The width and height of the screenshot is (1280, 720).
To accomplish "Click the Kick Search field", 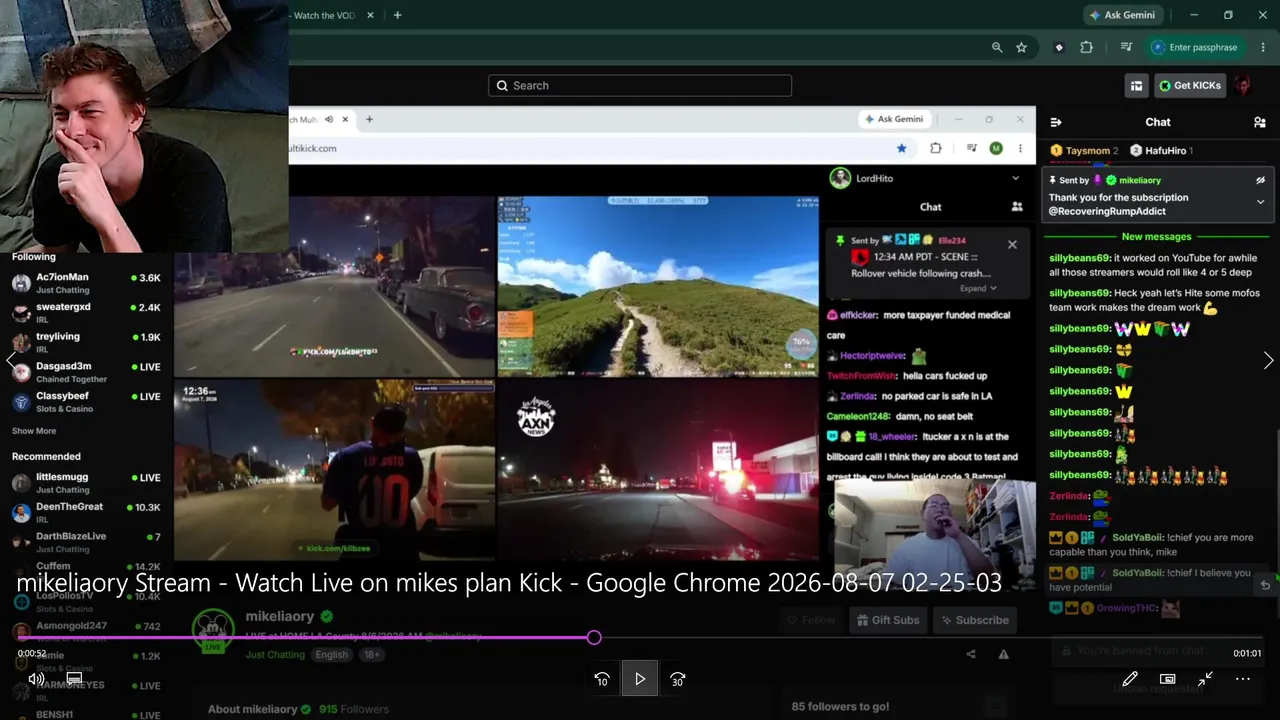I will pyautogui.click(x=640, y=85).
